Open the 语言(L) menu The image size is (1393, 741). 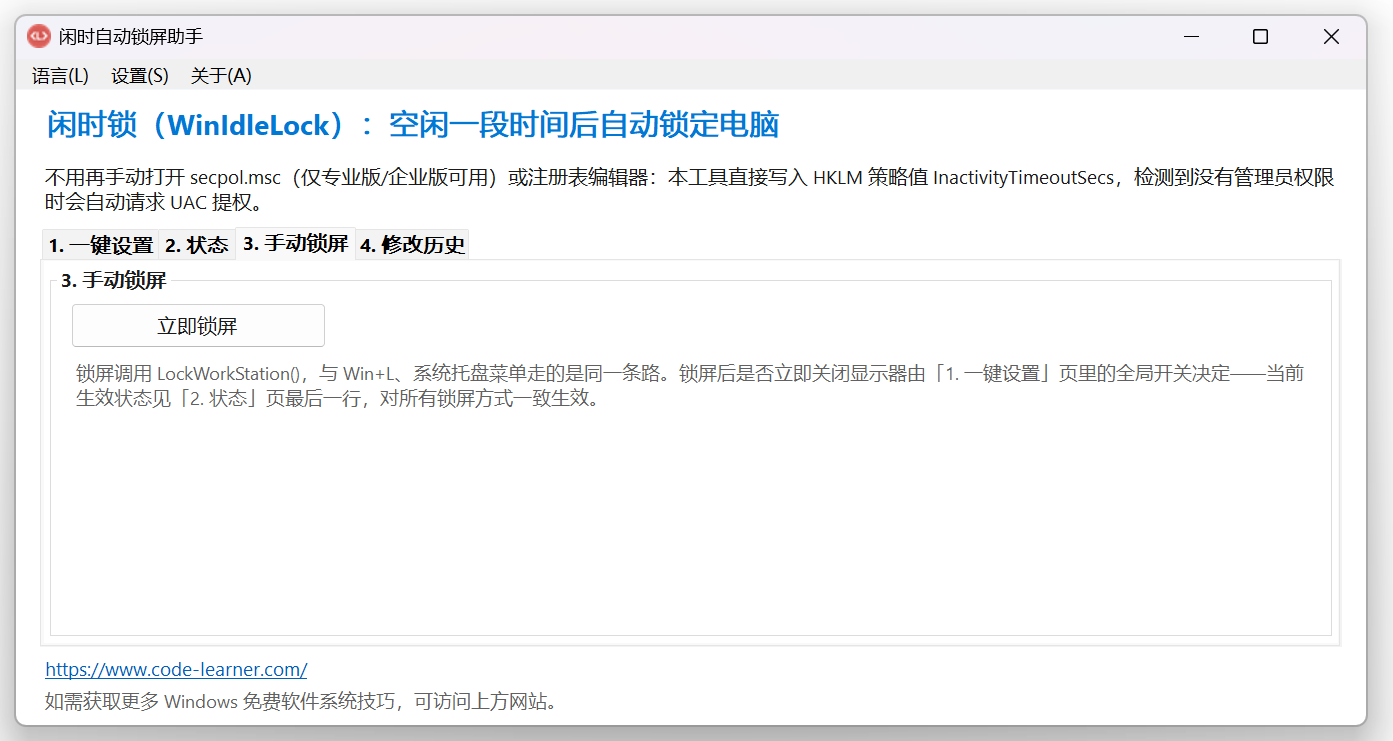pyautogui.click(x=60, y=76)
